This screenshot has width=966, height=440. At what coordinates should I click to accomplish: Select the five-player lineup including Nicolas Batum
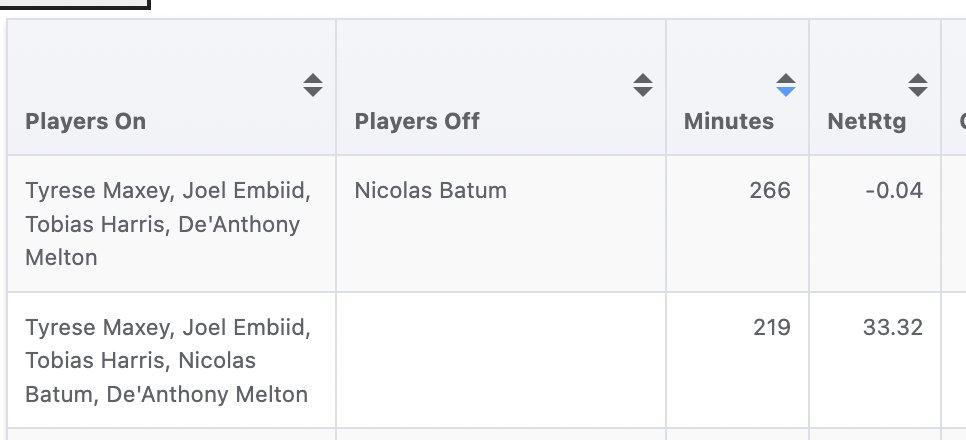click(x=167, y=361)
